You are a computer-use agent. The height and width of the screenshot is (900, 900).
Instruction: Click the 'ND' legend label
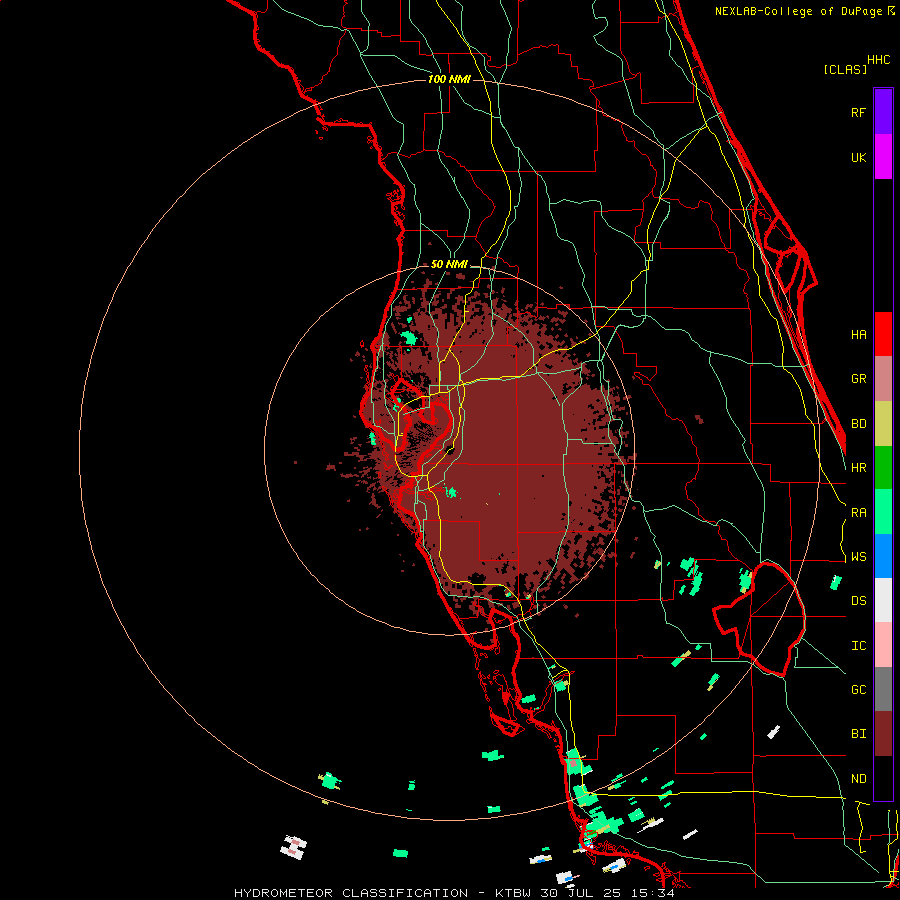coord(858,779)
